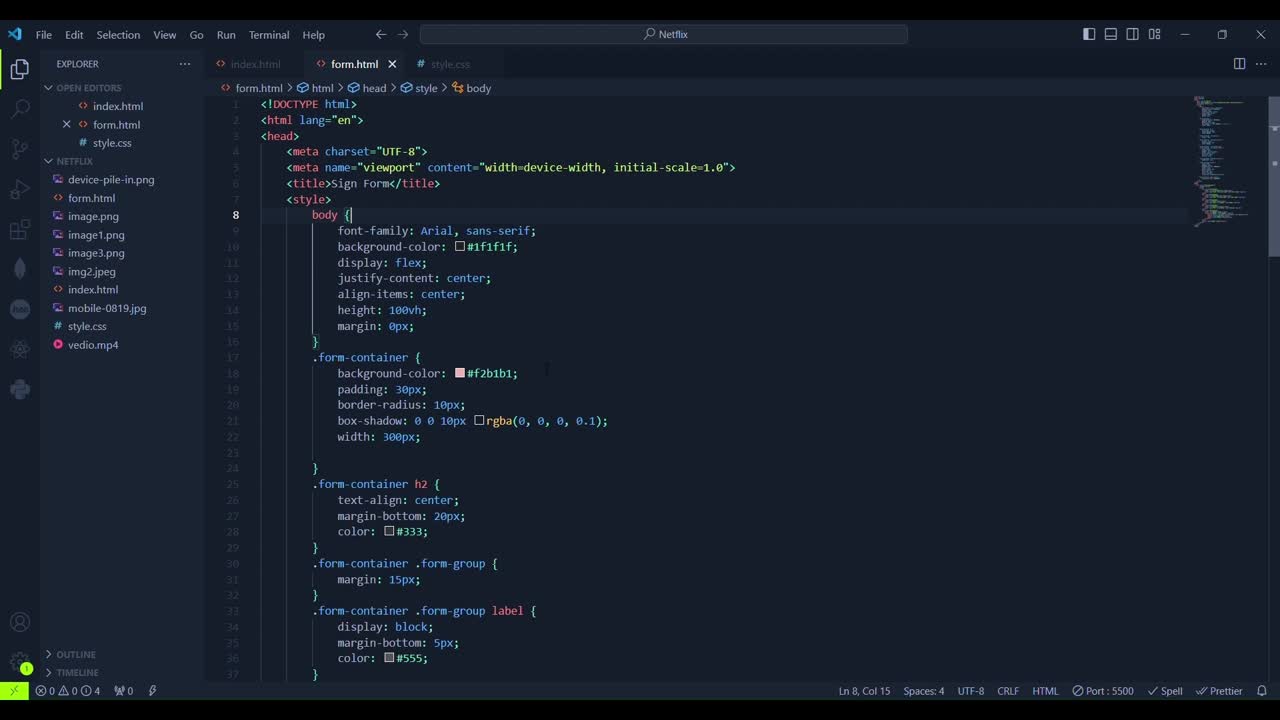The image size is (1280, 720).
Task: Select style.css in Open Editors list
Action: tap(112, 143)
